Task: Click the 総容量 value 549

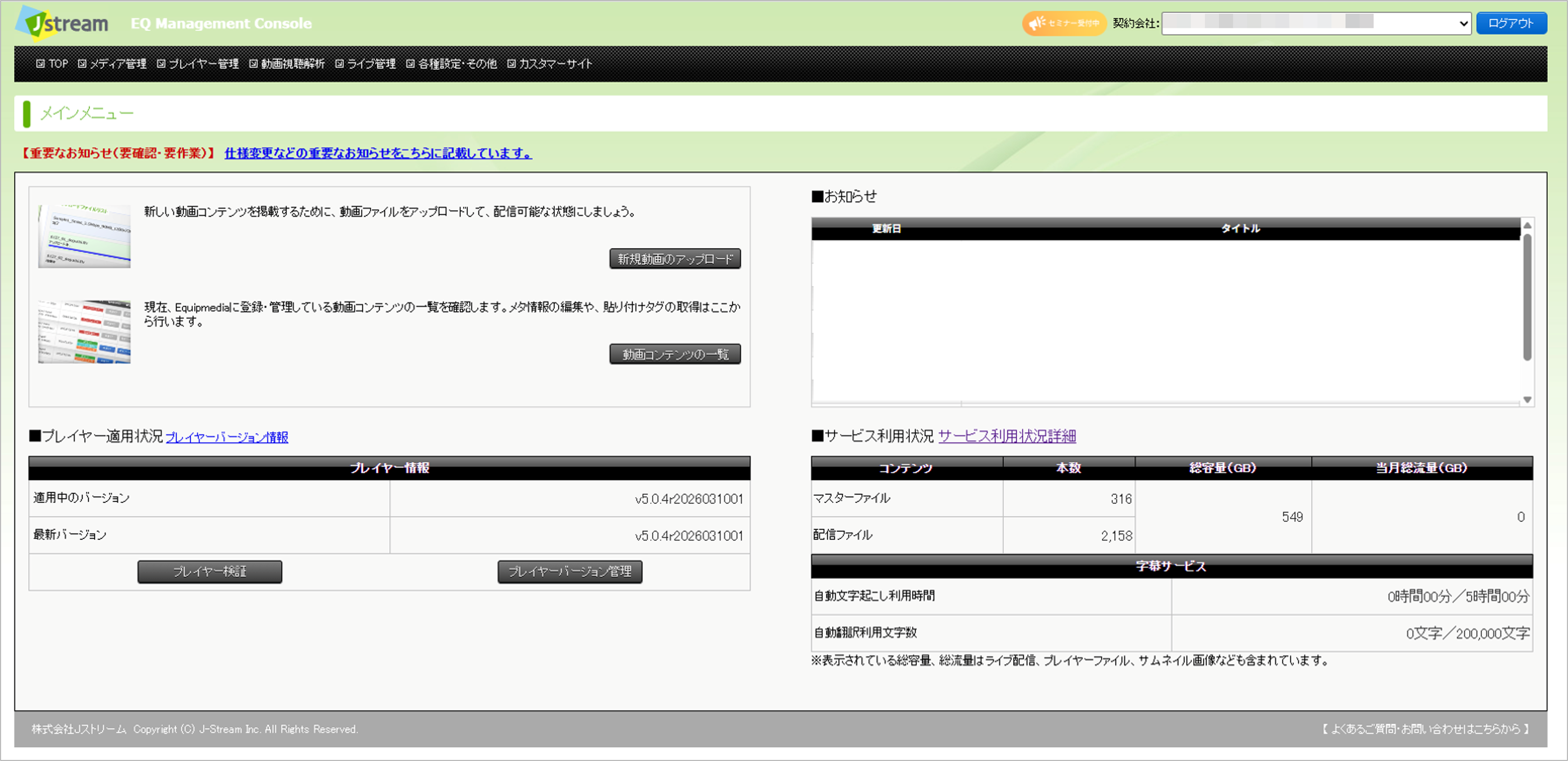Action: (1292, 518)
